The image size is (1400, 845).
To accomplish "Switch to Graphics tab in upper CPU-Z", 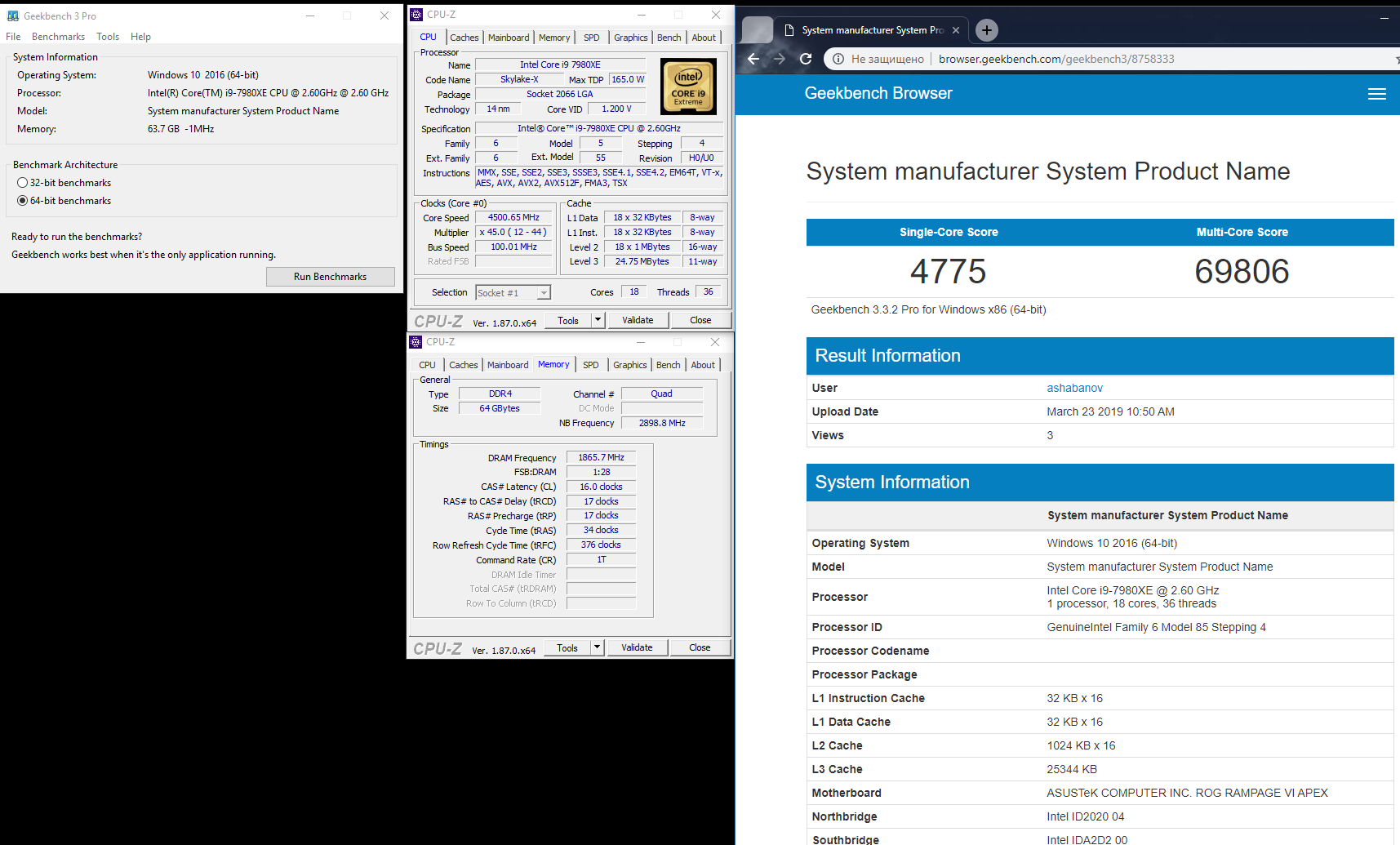I will pos(631,38).
